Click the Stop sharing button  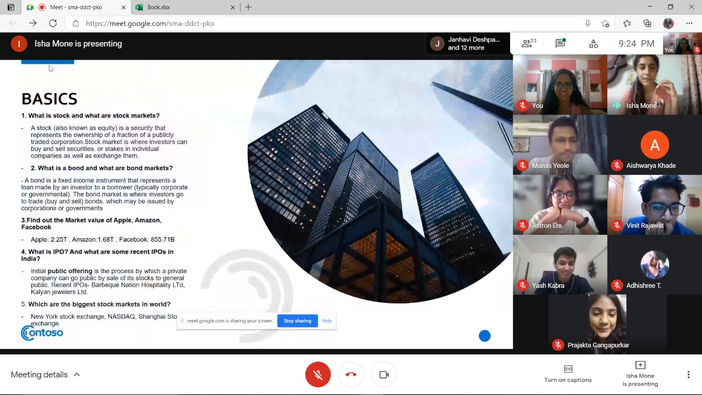click(297, 321)
